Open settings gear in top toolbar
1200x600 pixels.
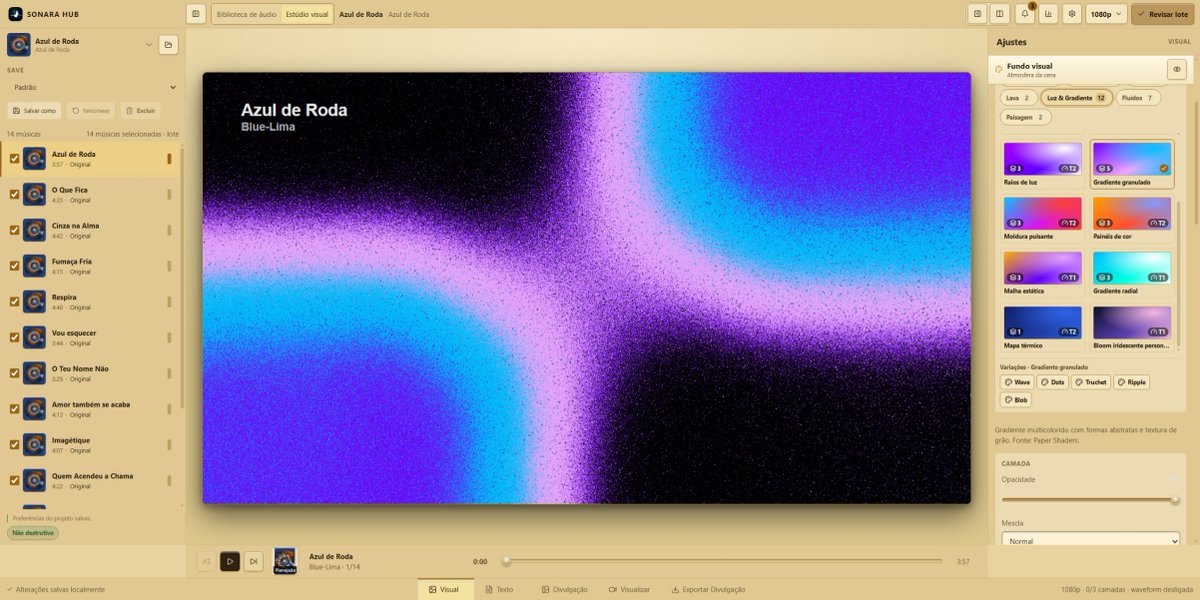tap(1072, 14)
